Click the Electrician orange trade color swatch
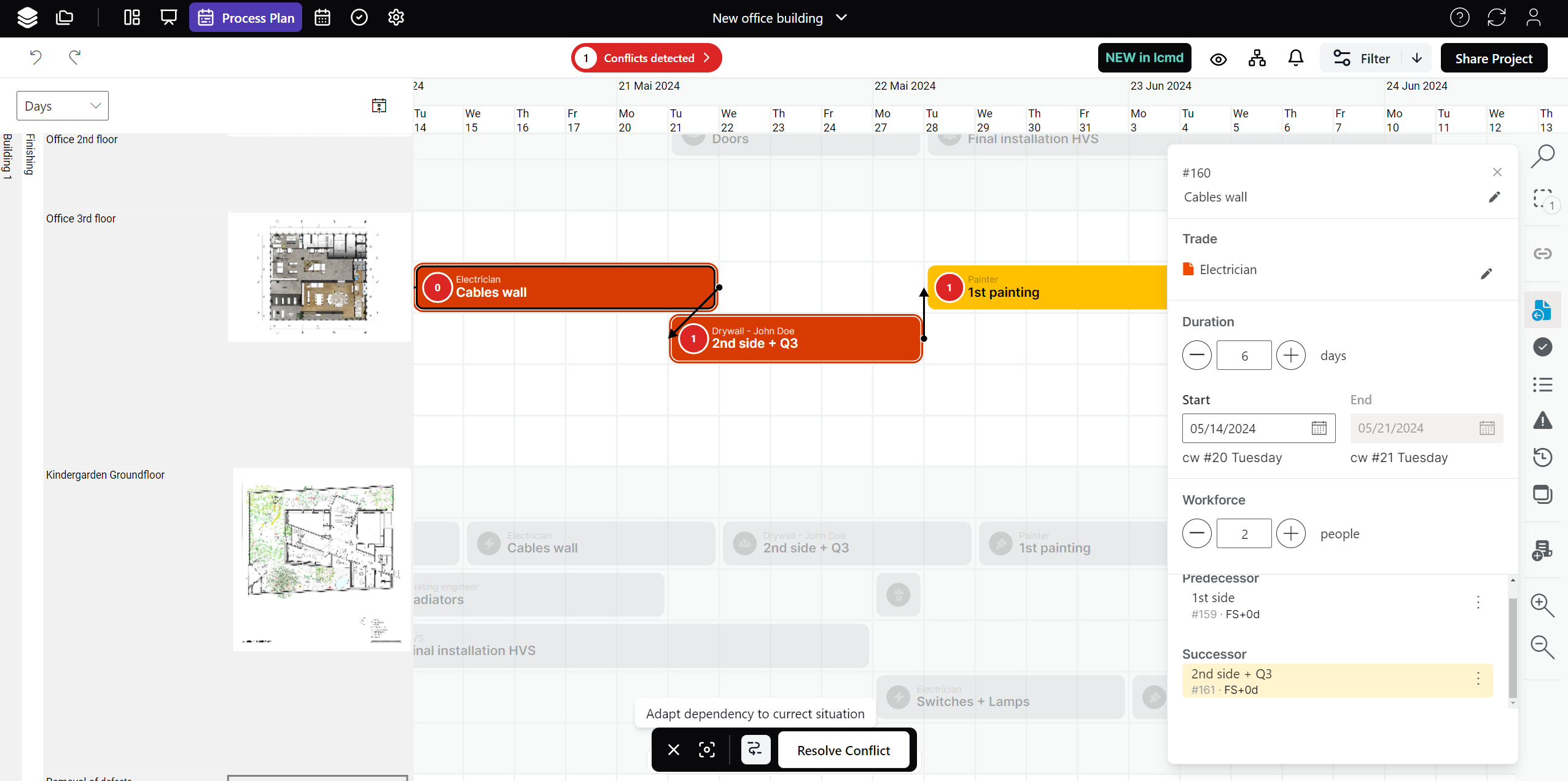 pyautogui.click(x=1188, y=269)
